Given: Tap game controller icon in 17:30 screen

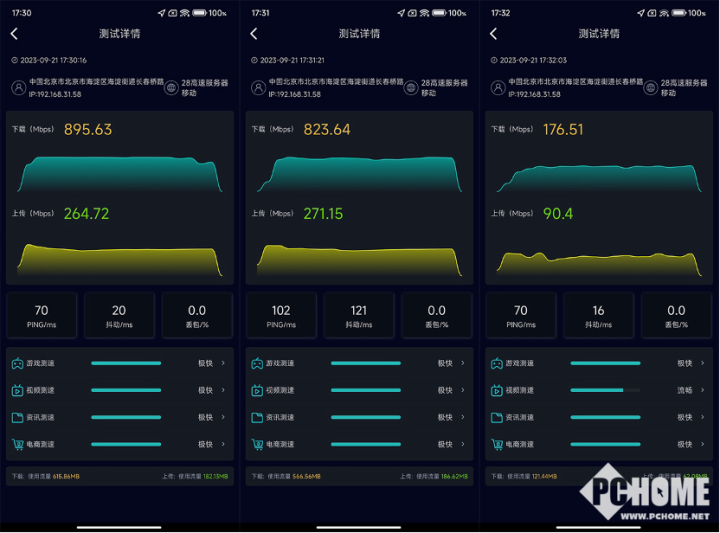Looking at the screenshot, I should 17,364.
